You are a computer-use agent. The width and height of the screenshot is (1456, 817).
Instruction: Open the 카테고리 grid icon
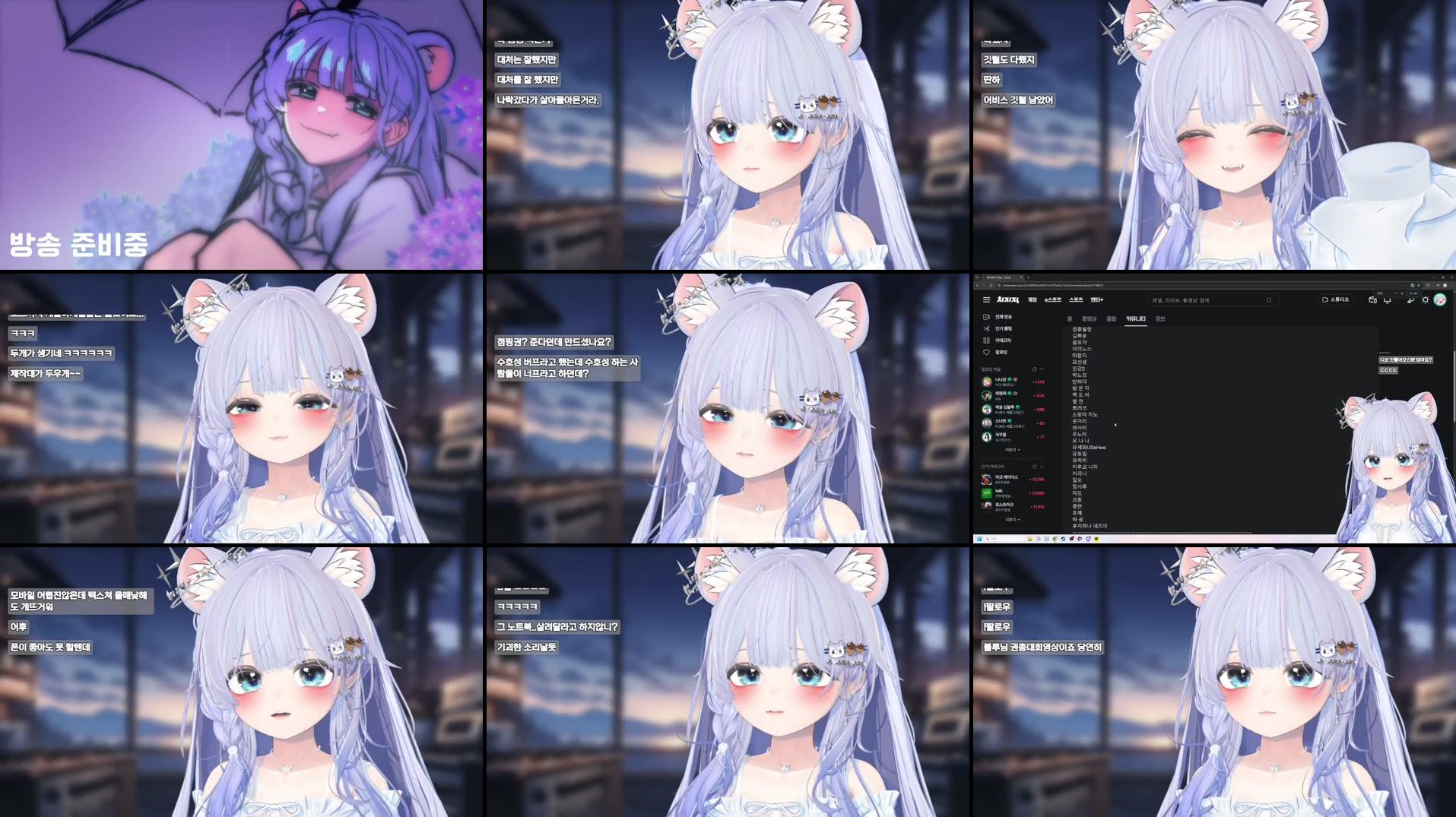click(986, 340)
